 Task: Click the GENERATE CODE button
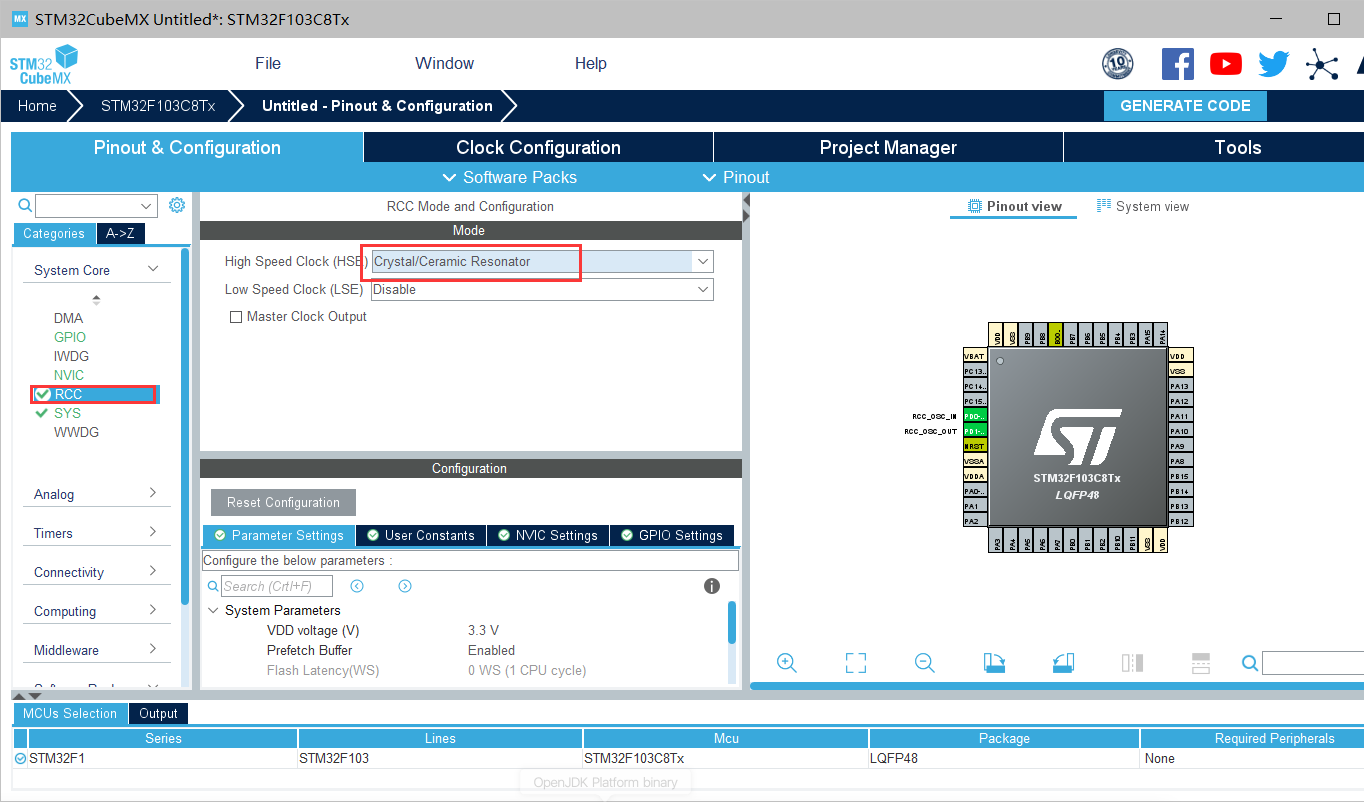tap(1185, 105)
